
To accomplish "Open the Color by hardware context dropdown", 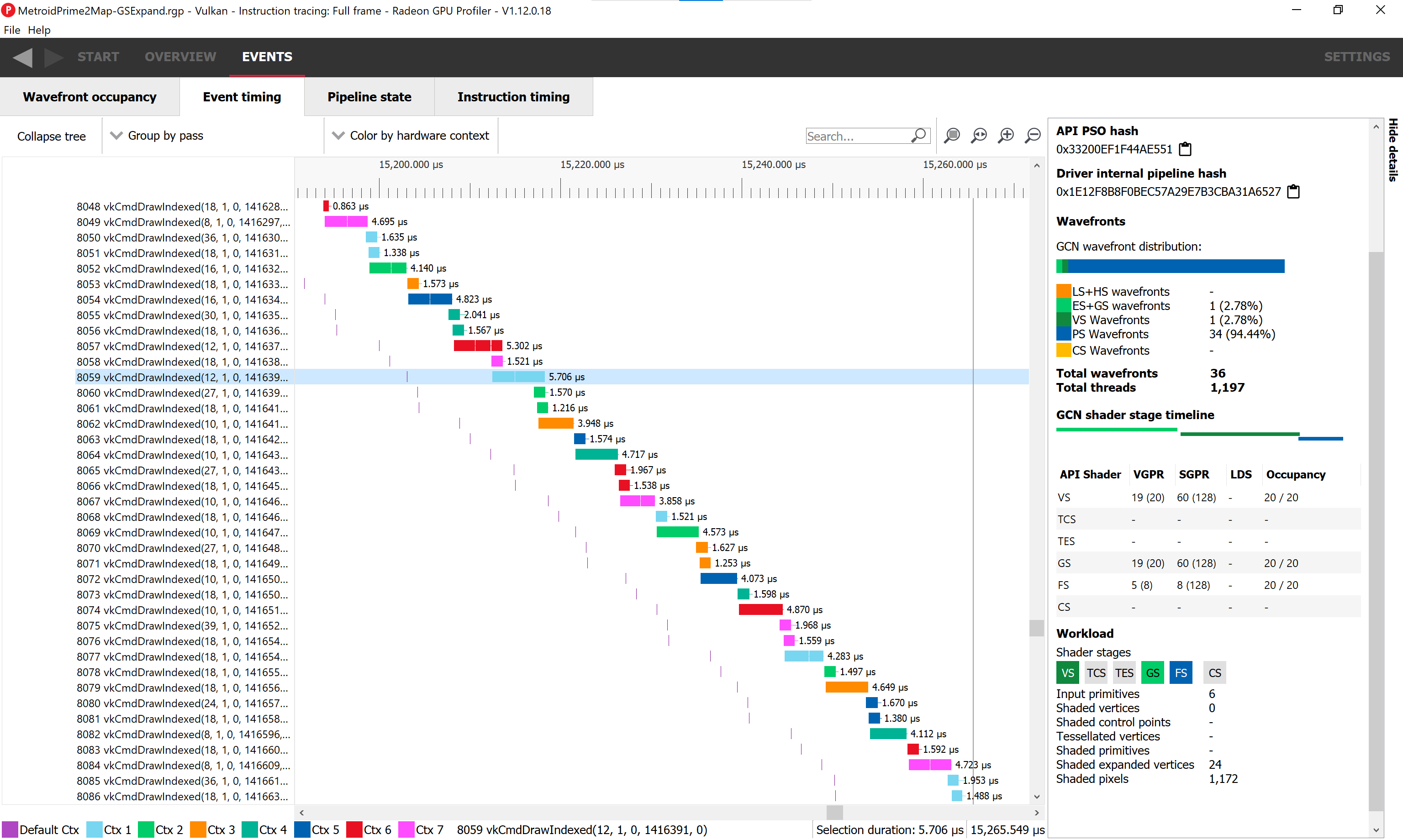I will point(411,136).
